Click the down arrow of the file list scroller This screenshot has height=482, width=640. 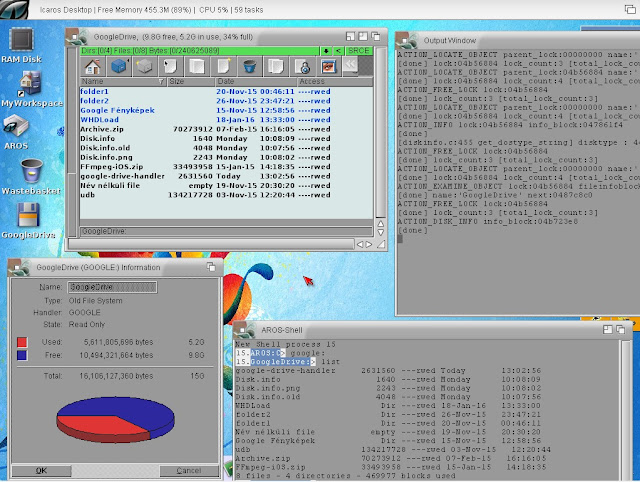point(380,233)
